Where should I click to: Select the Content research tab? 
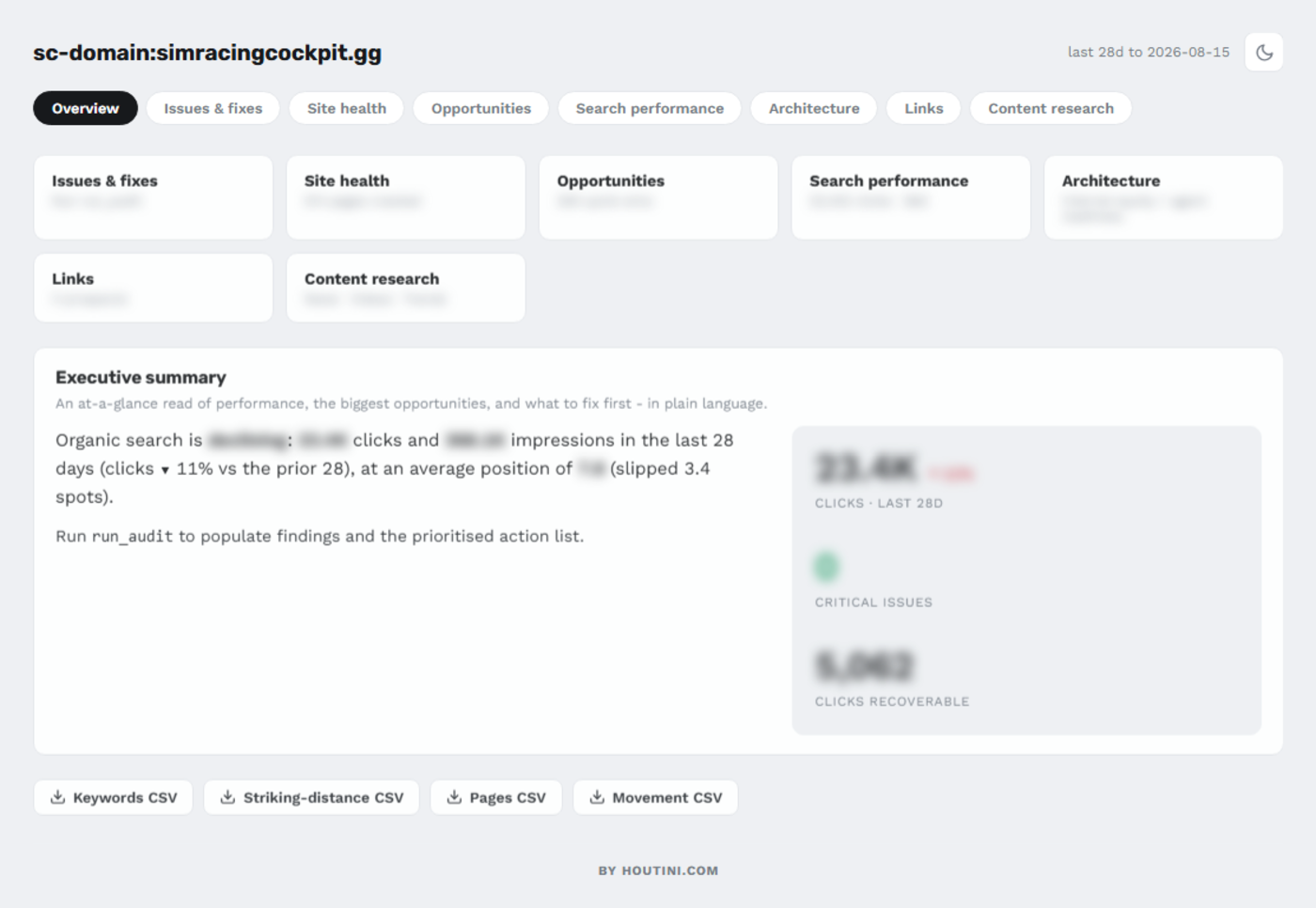[1051, 108]
